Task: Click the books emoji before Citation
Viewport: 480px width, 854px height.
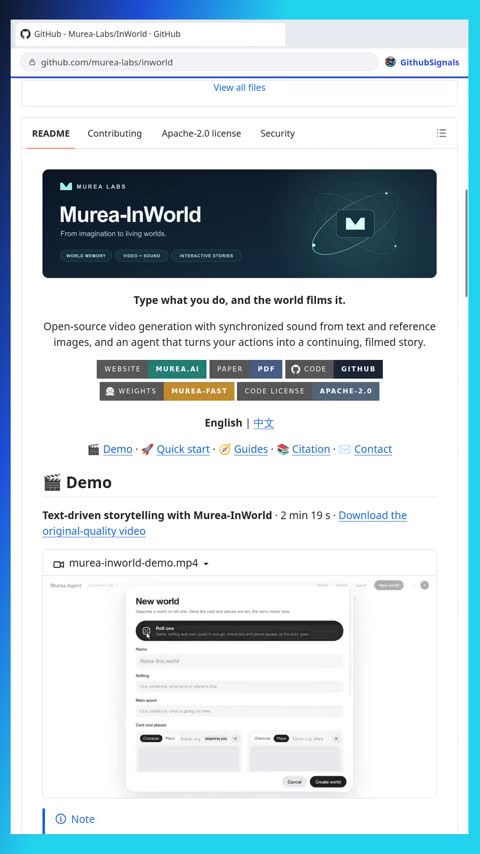Action: tap(283, 449)
